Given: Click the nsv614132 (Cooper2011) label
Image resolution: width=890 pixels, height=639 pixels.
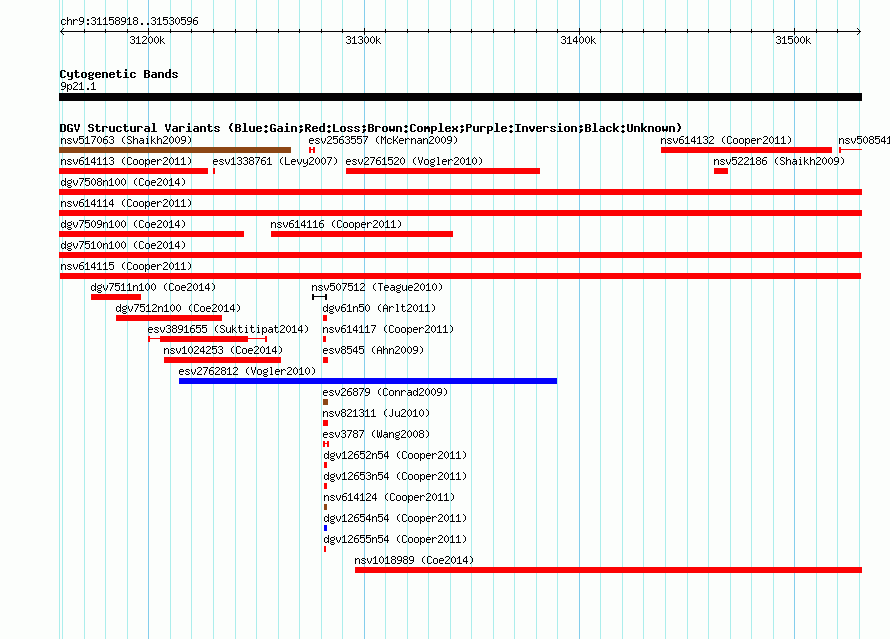Looking at the screenshot, I should (x=726, y=140).
